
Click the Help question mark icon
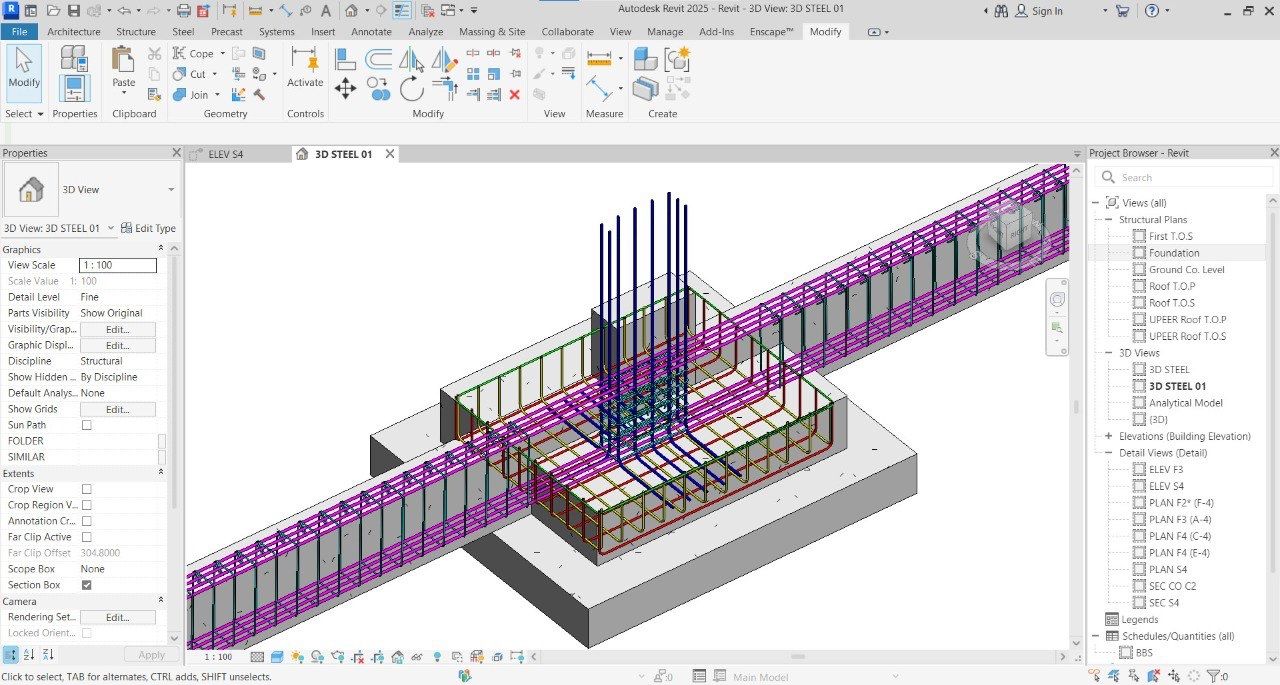[x=1151, y=11]
